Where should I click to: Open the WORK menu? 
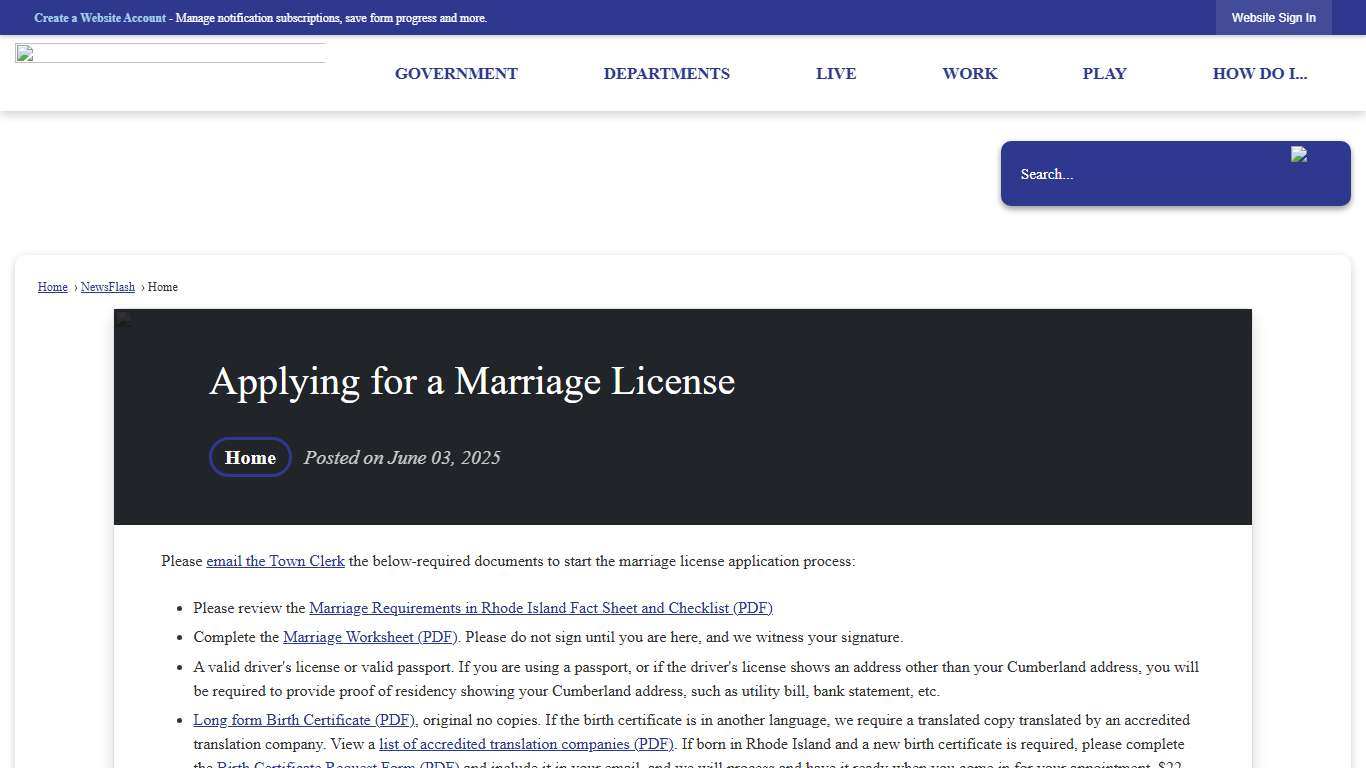tap(969, 73)
